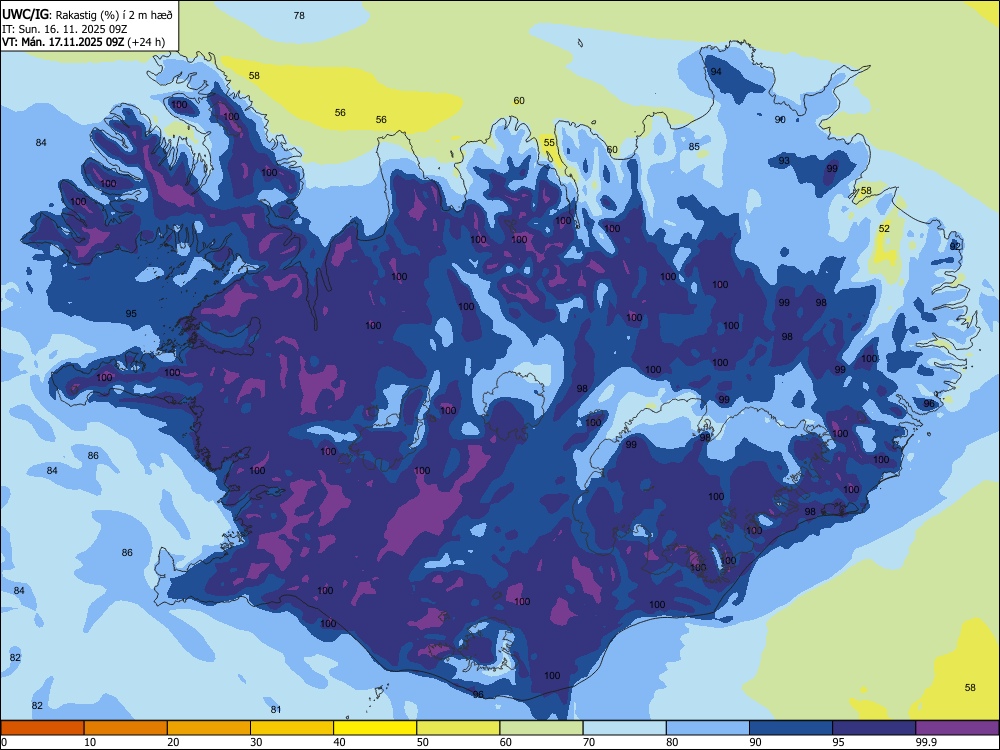Select the 95 value on the map, not the legend
The width and height of the screenshot is (1000, 750).
131,314
